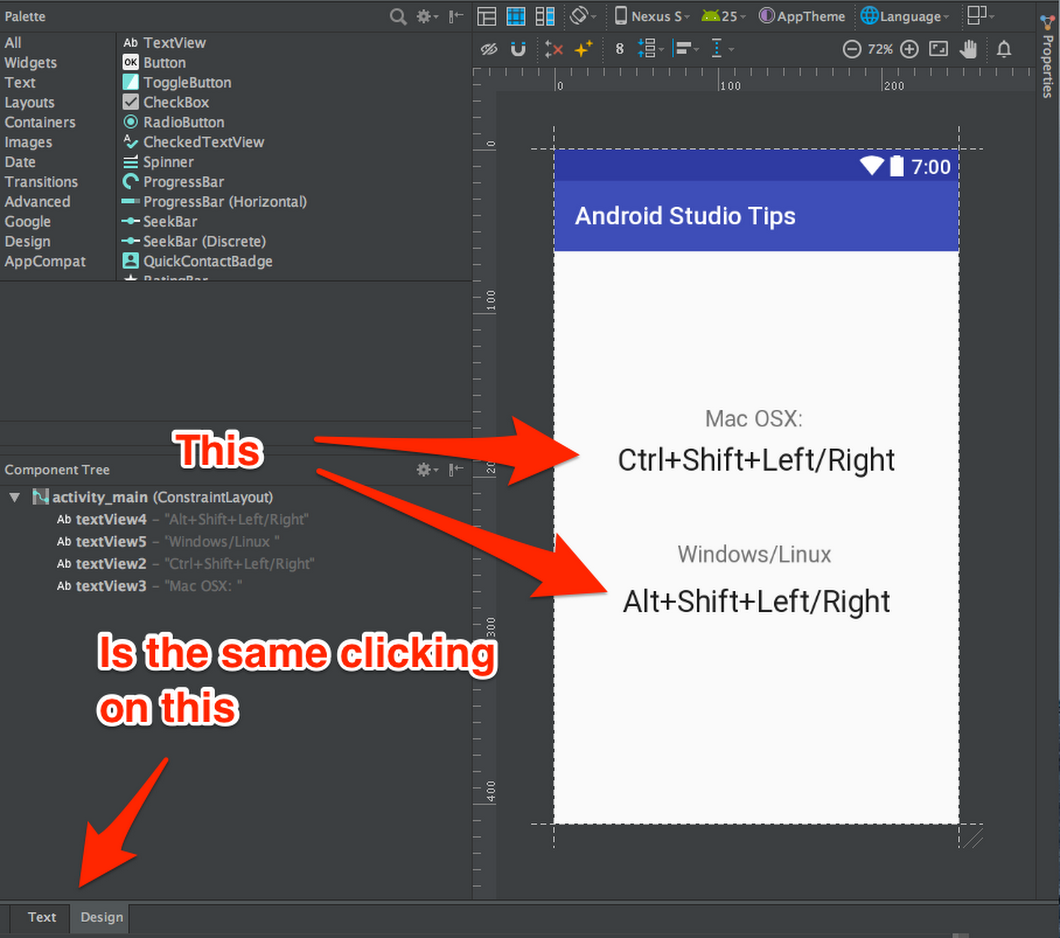The height and width of the screenshot is (938, 1060).
Task: Select Images palette category
Action: (28, 142)
